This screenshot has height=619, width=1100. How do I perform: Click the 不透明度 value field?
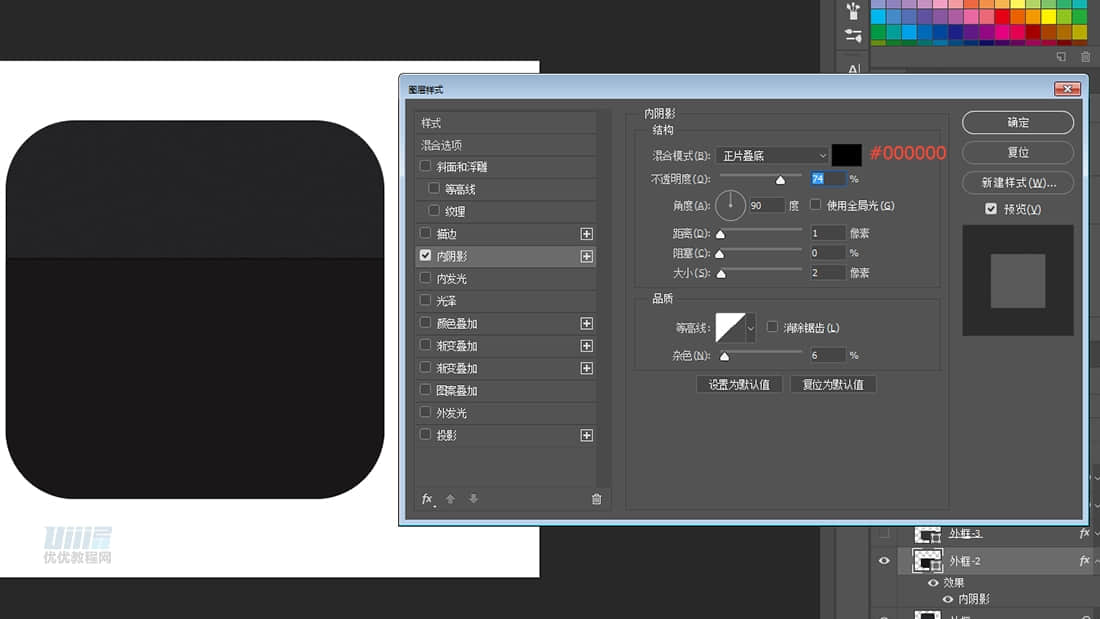[x=828, y=179]
